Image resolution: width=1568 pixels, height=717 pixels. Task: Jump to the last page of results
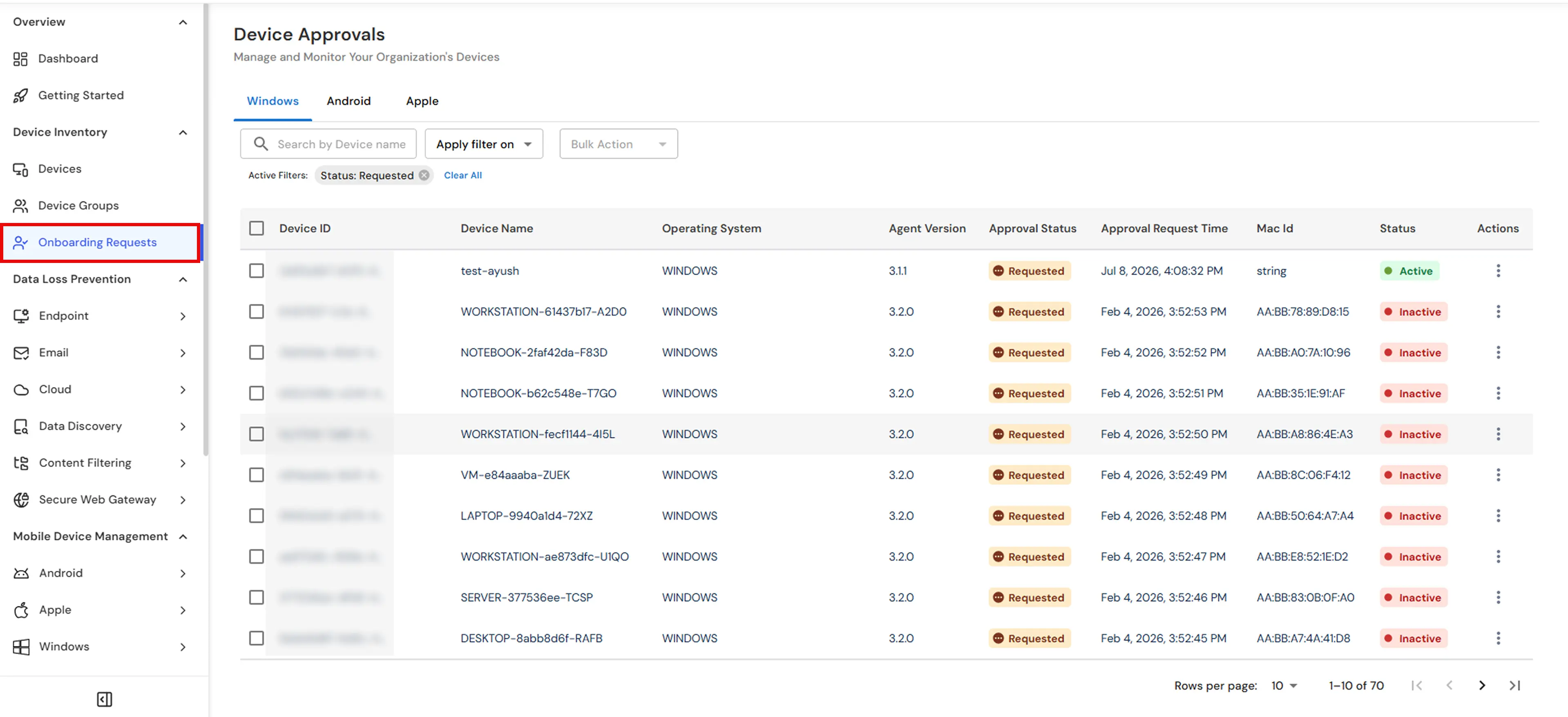1514,686
